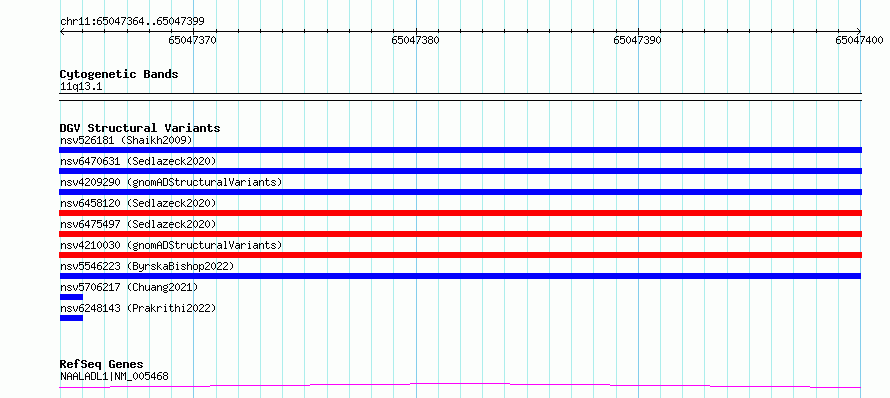
Task: Click the NAALADL1|NM_005468 gene label
Action: pyautogui.click(x=114, y=376)
